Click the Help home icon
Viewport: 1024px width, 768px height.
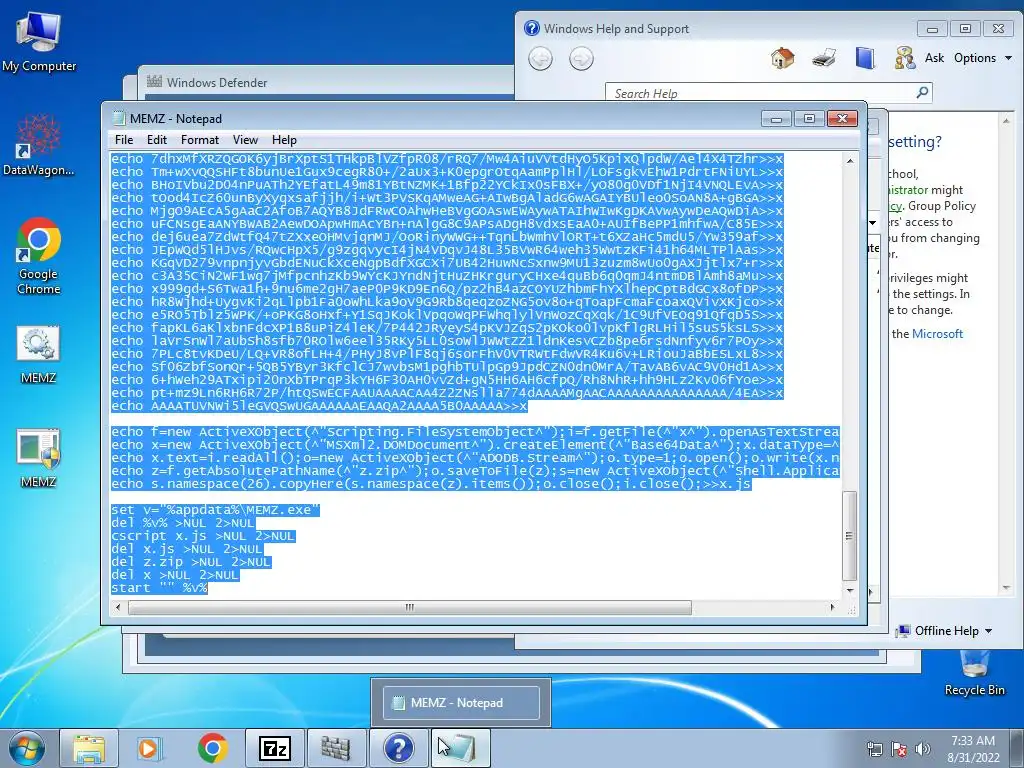[x=782, y=58]
